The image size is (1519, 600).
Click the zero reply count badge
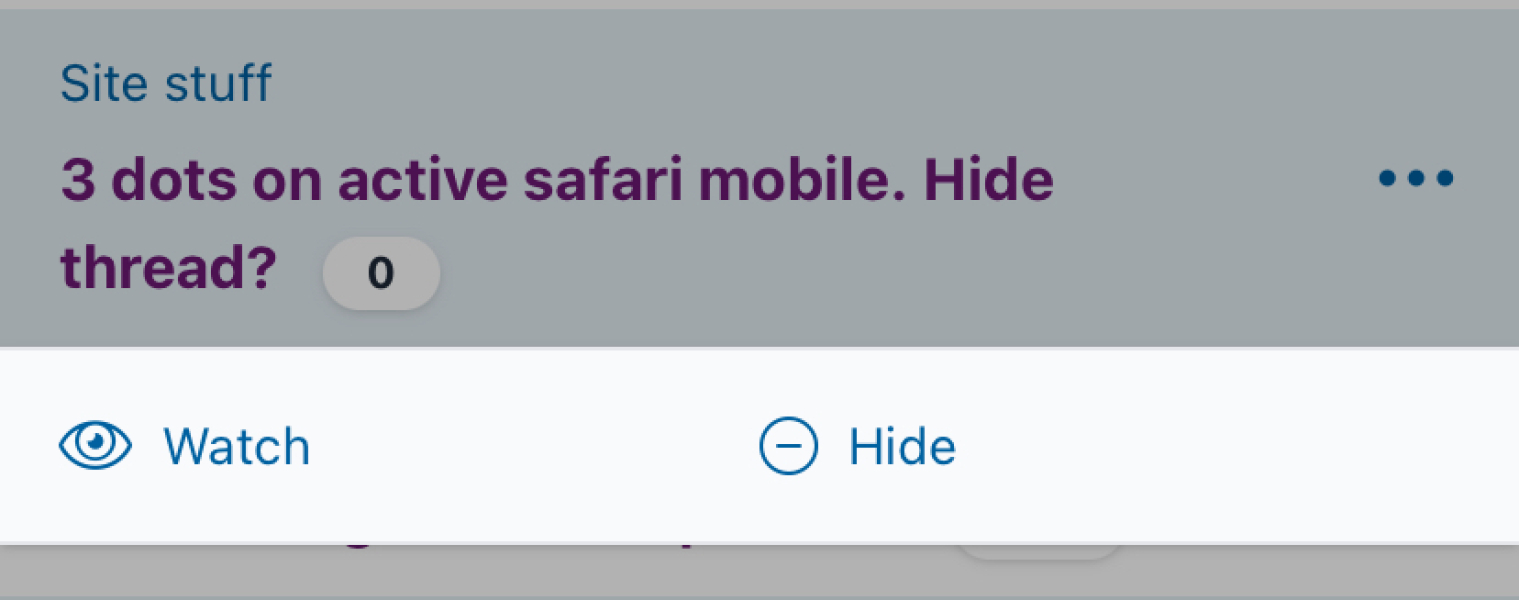pyautogui.click(x=381, y=272)
